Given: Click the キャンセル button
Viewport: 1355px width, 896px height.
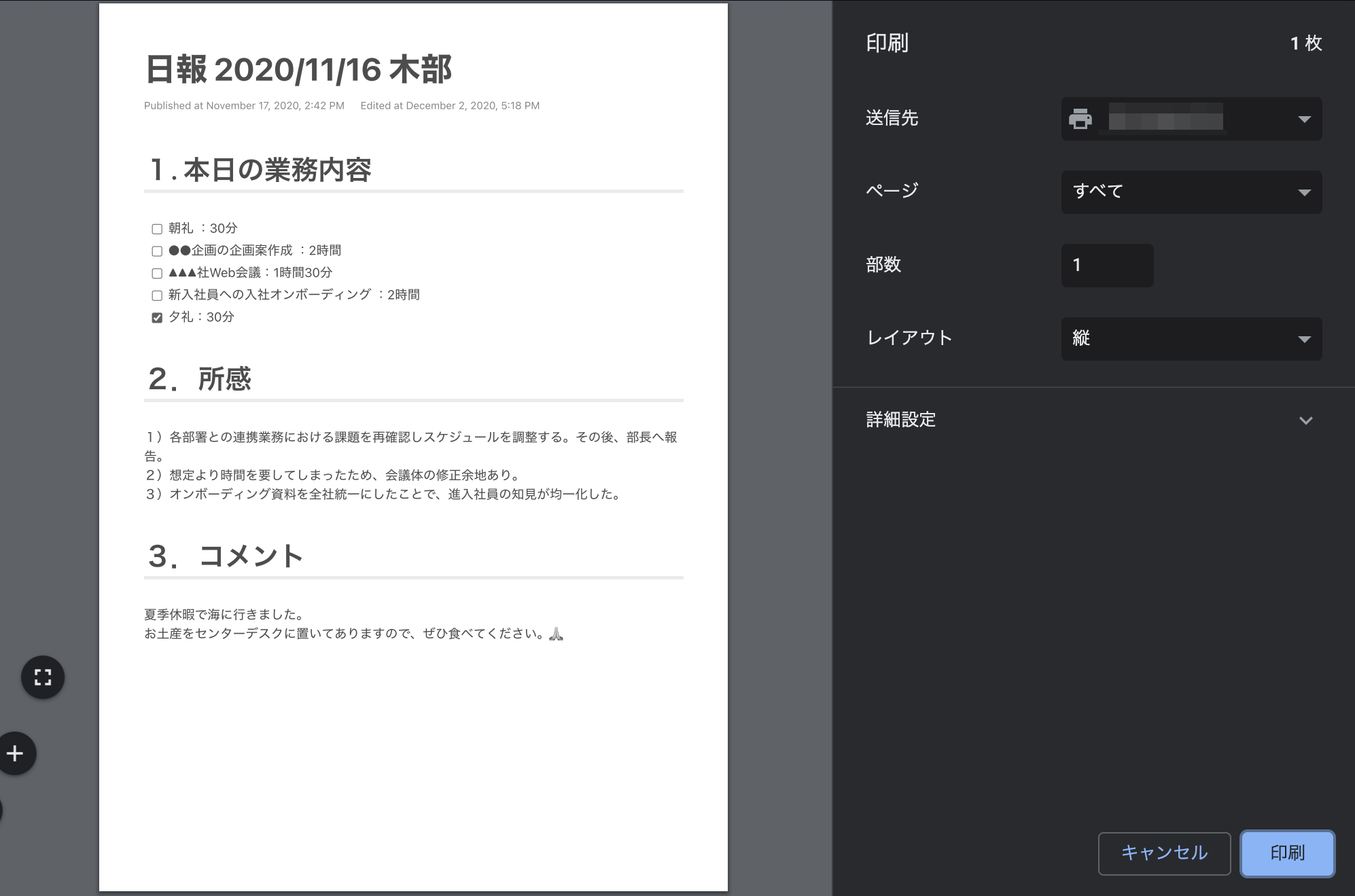Looking at the screenshot, I should point(1163,853).
